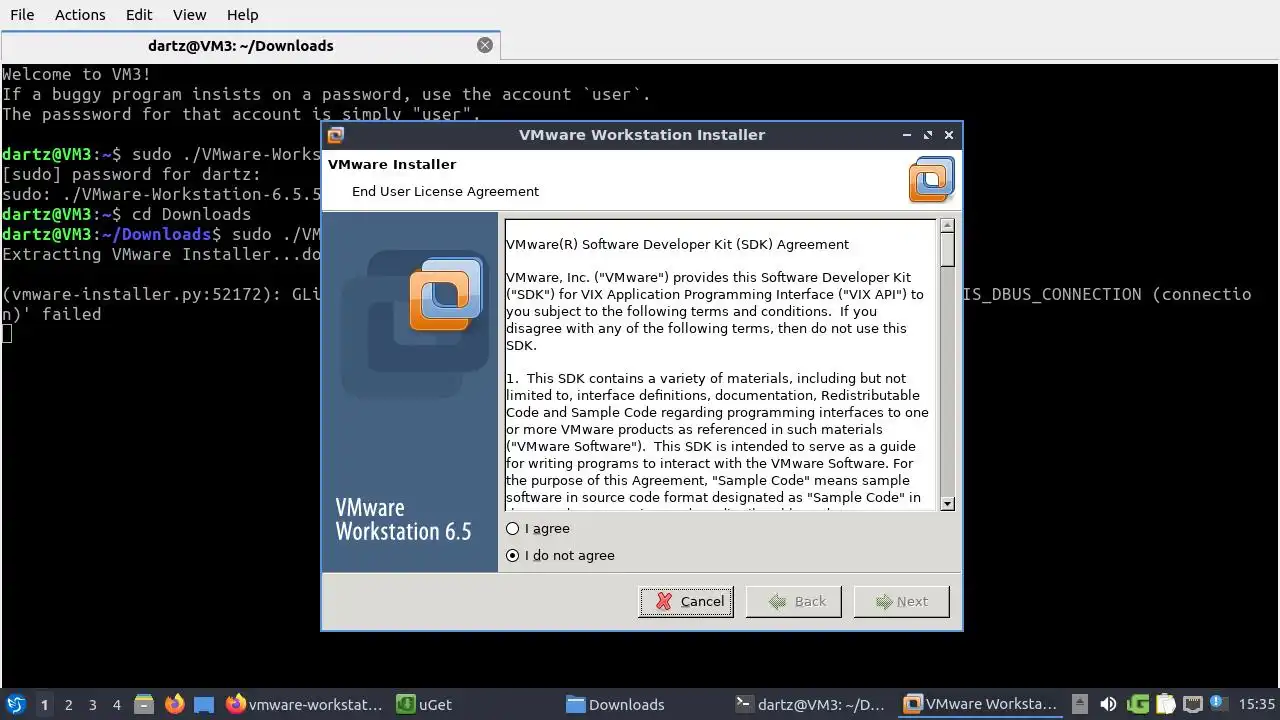Image resolution: width=1280 pixels, height=720 pixels.
Task: Open the volume control tray icon
Action: [x=1108, y=704]
